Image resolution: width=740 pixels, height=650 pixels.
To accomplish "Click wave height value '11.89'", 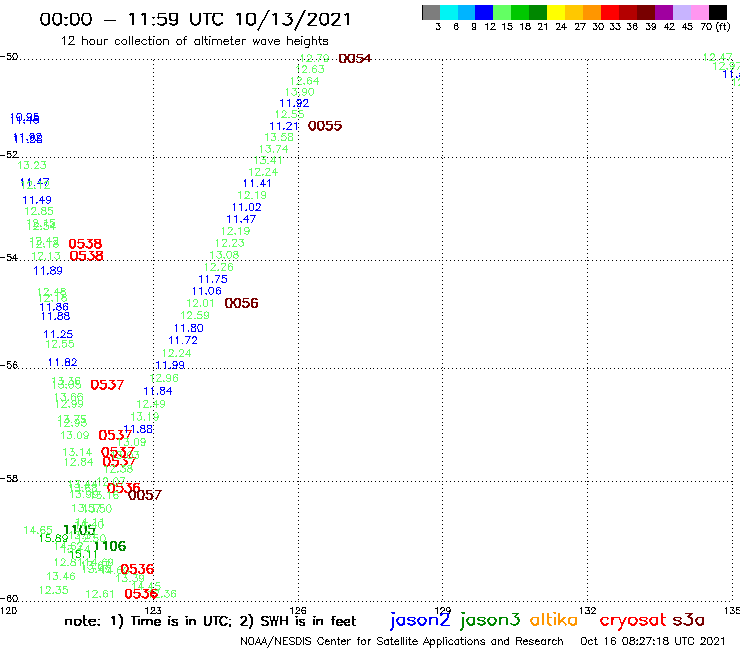I will pyautogui.click(x=48, y=271).
